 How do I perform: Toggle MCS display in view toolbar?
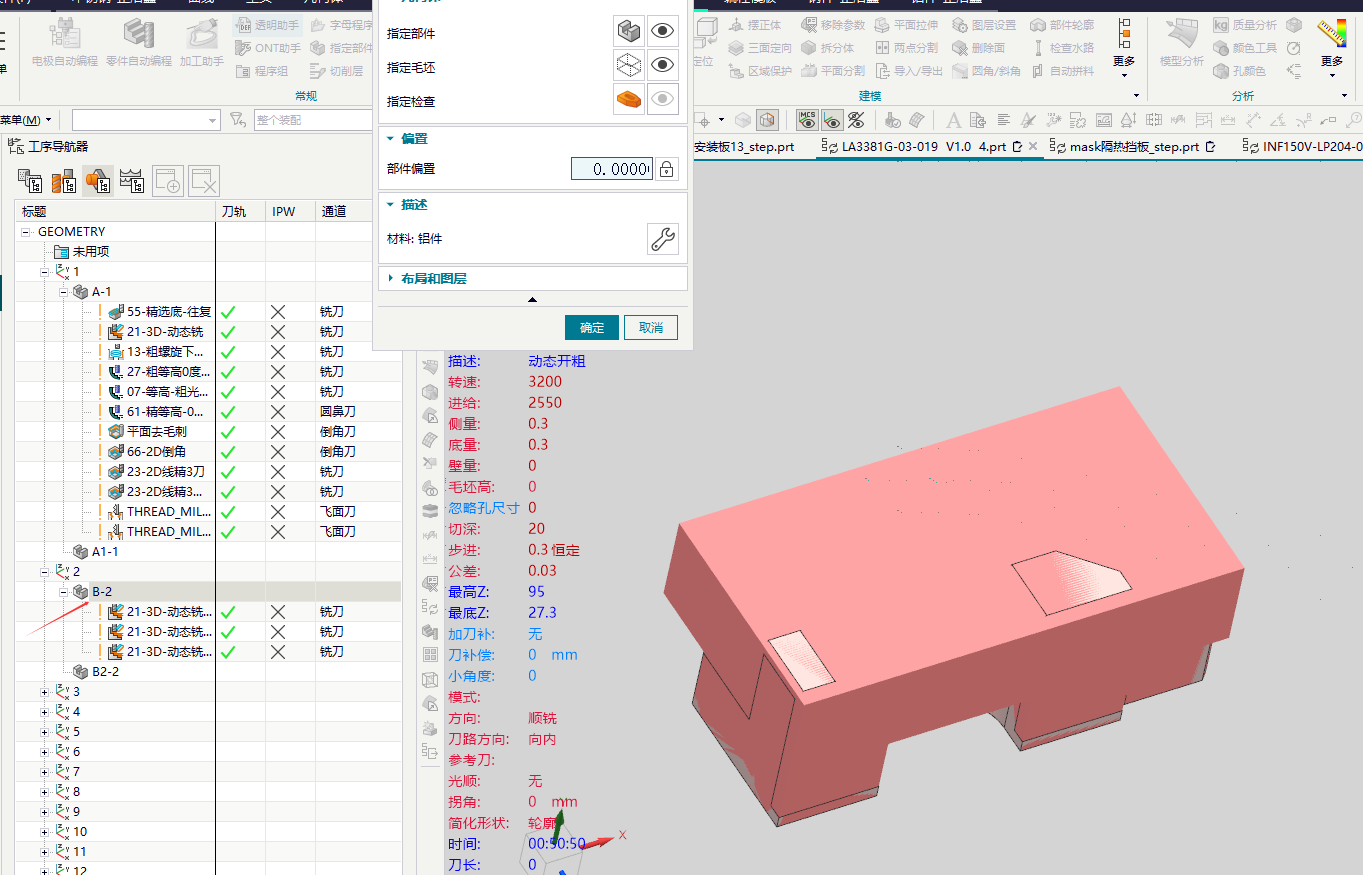pos(807,120)
